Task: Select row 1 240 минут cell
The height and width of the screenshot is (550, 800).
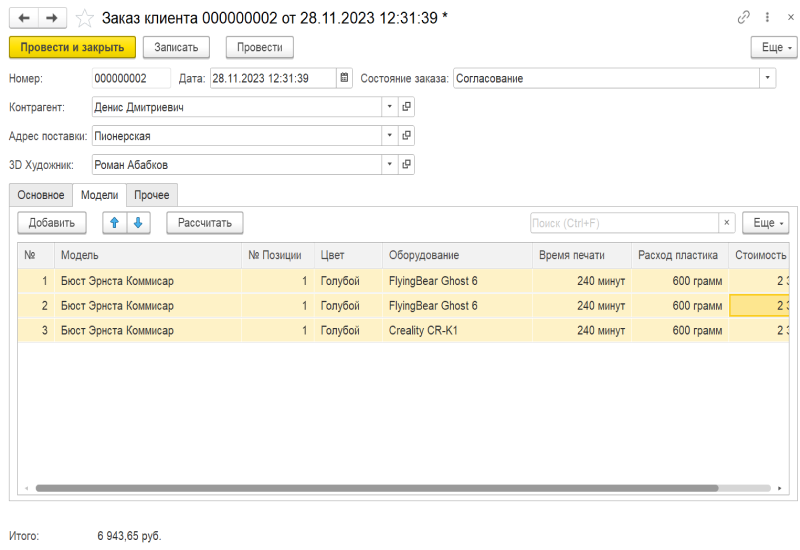Action: pos(582,281)
